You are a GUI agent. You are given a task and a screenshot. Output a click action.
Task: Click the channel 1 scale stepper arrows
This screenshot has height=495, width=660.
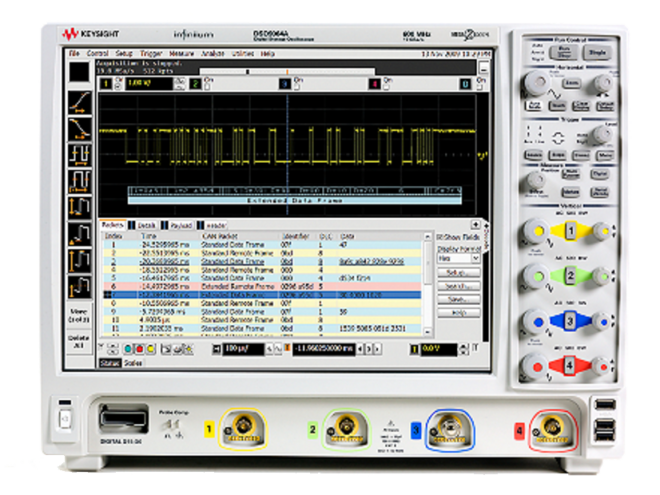coord(180,84)
